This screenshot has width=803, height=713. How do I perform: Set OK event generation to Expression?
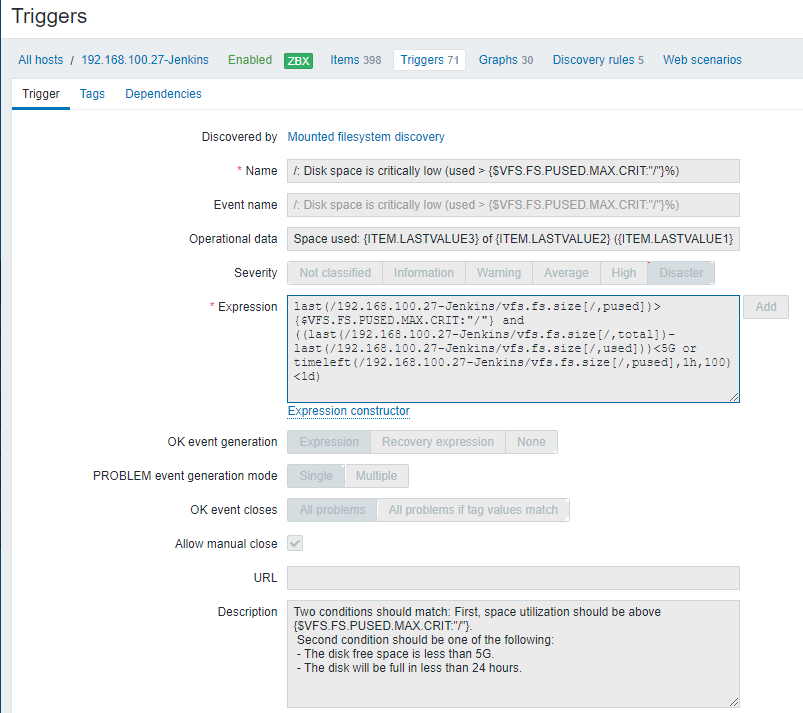pyautogui.click(x=329, y=442)
